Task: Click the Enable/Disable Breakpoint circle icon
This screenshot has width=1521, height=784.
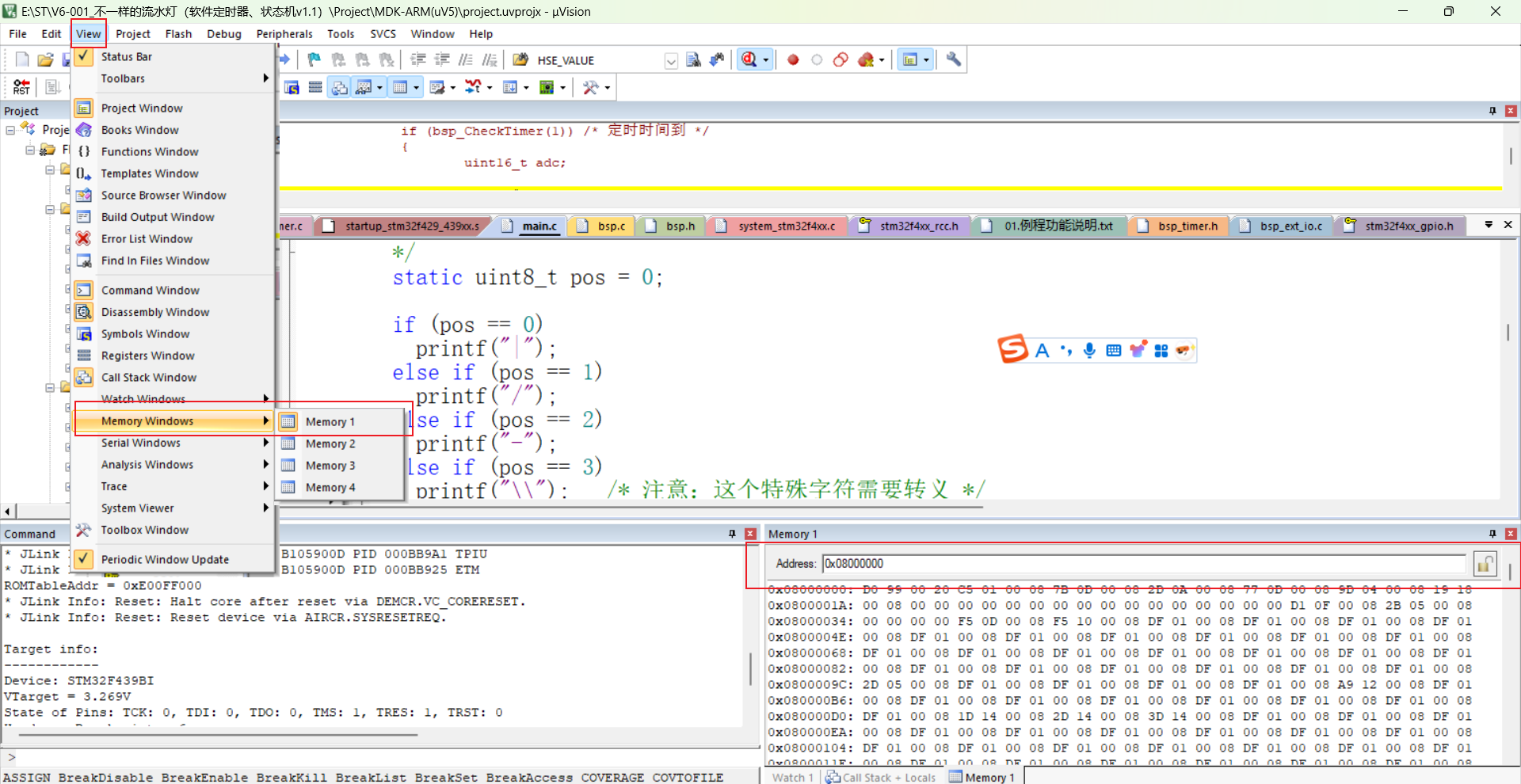Action: [817, 59]
